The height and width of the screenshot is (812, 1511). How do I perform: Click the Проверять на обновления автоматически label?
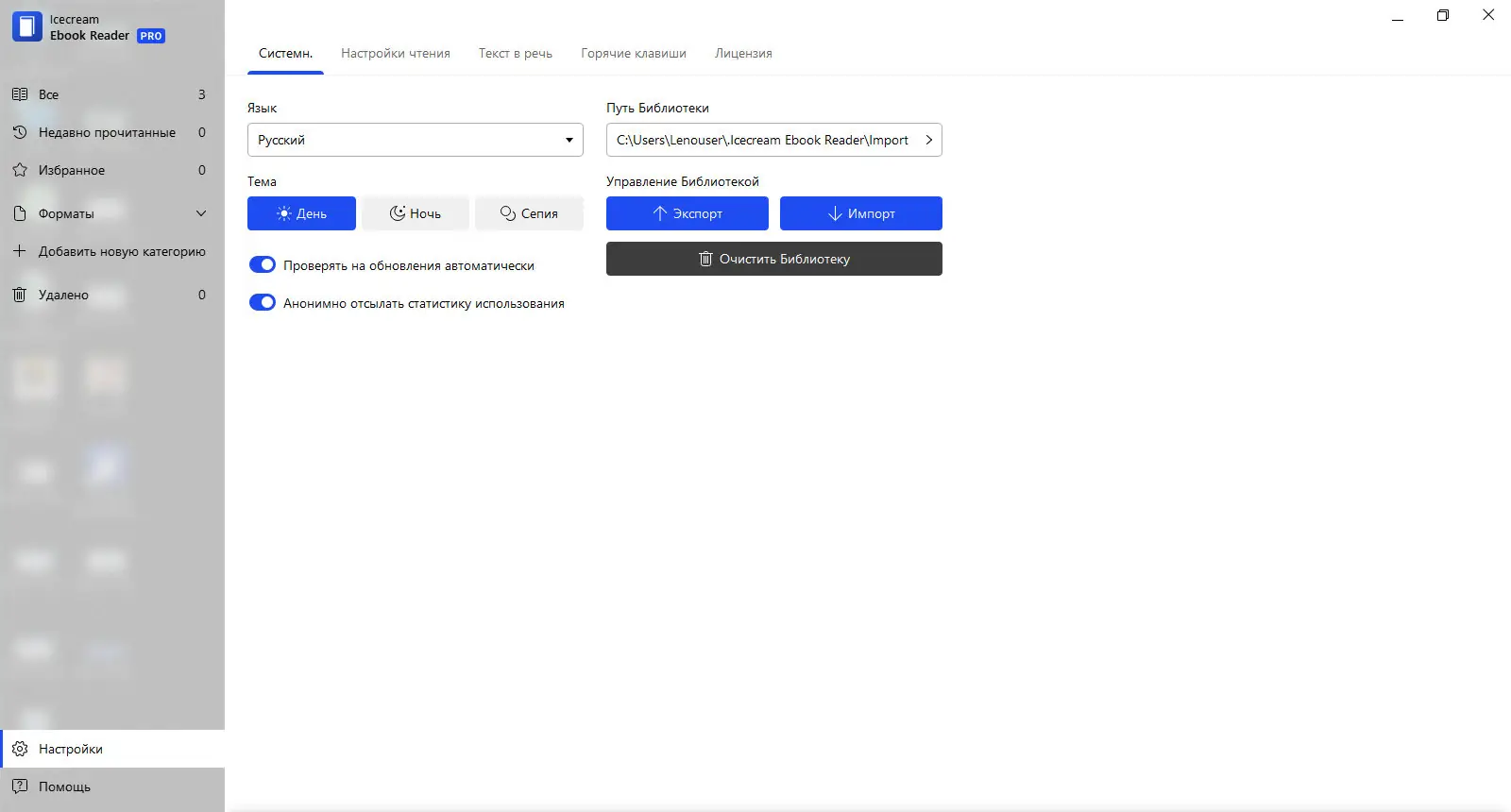409,265
